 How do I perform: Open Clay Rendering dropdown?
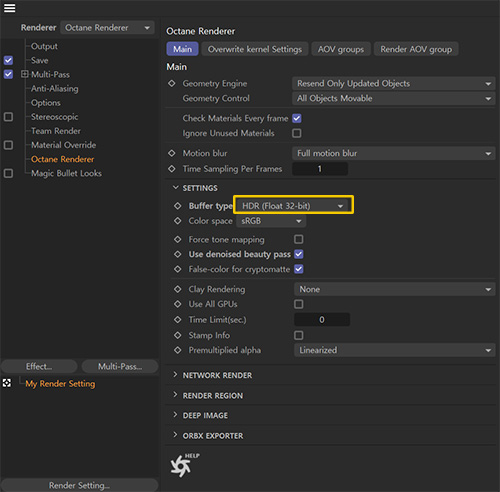click(x=395, y=289)
